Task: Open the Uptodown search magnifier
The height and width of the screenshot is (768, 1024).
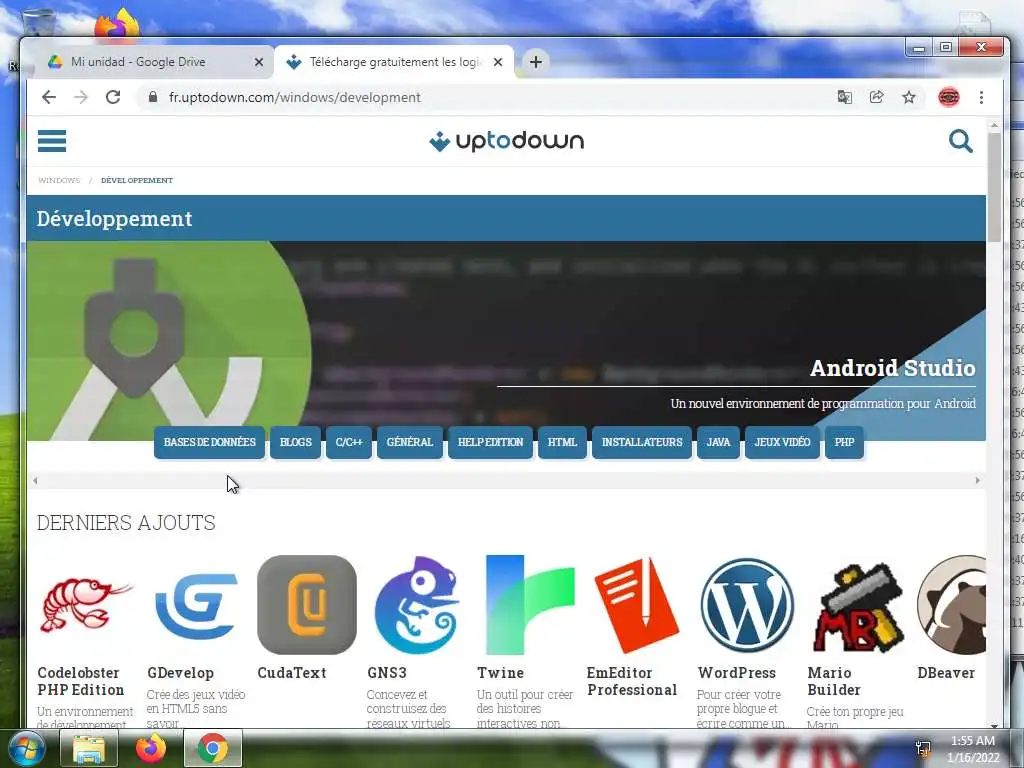Action: tap(961, 140)
